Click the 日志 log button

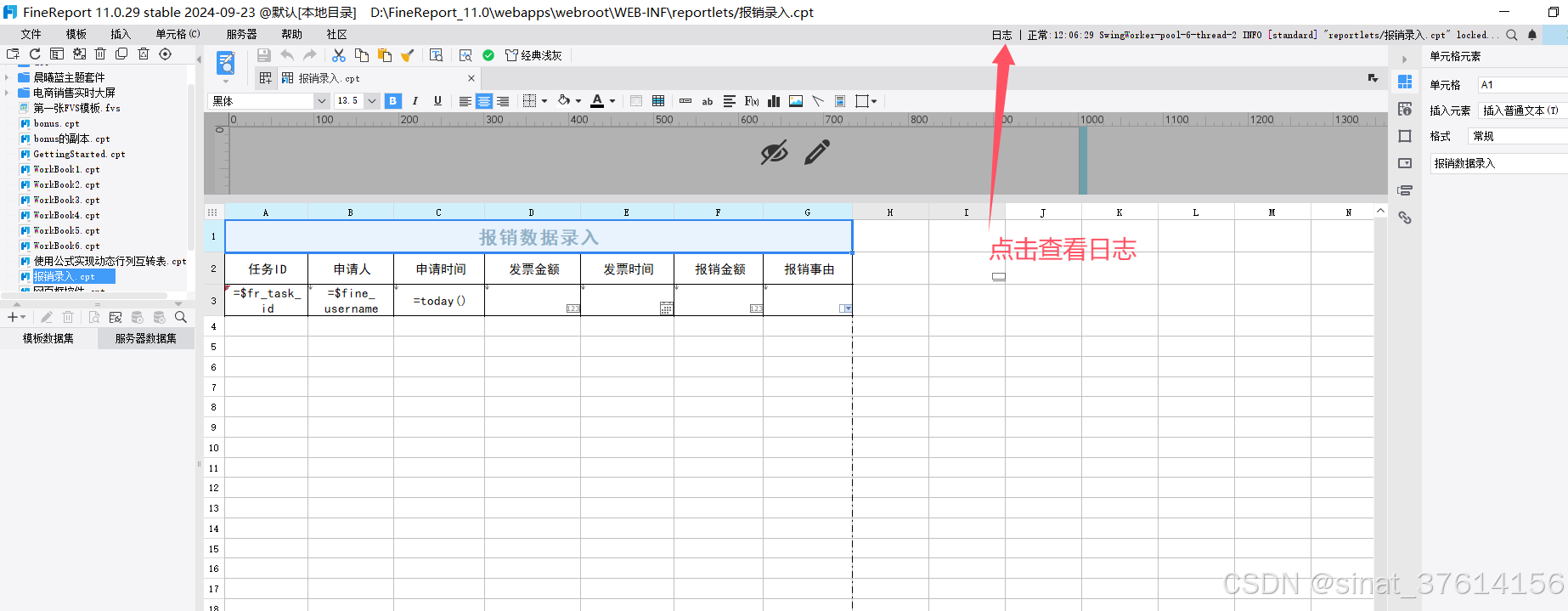1002,35
